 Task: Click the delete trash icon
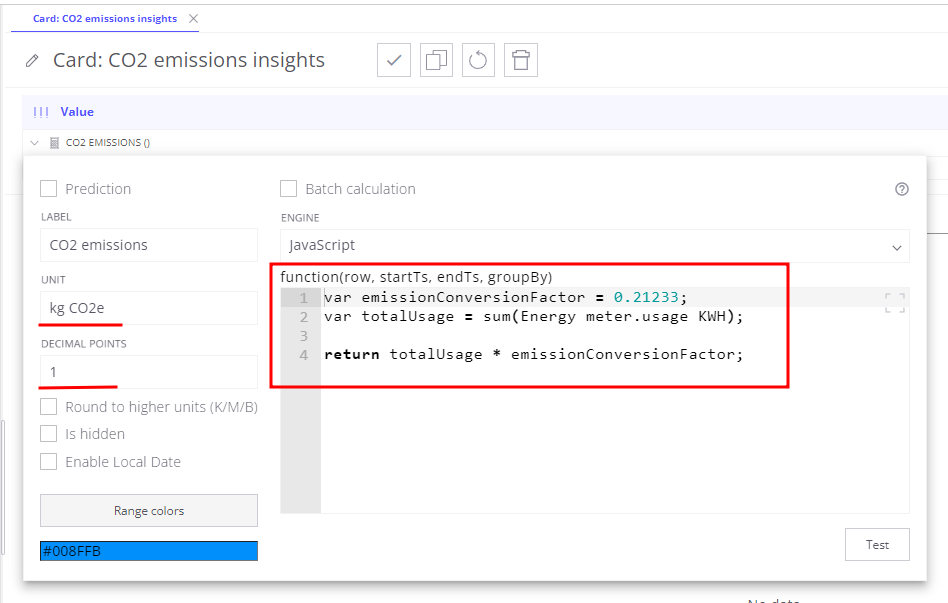click(520, 60)
